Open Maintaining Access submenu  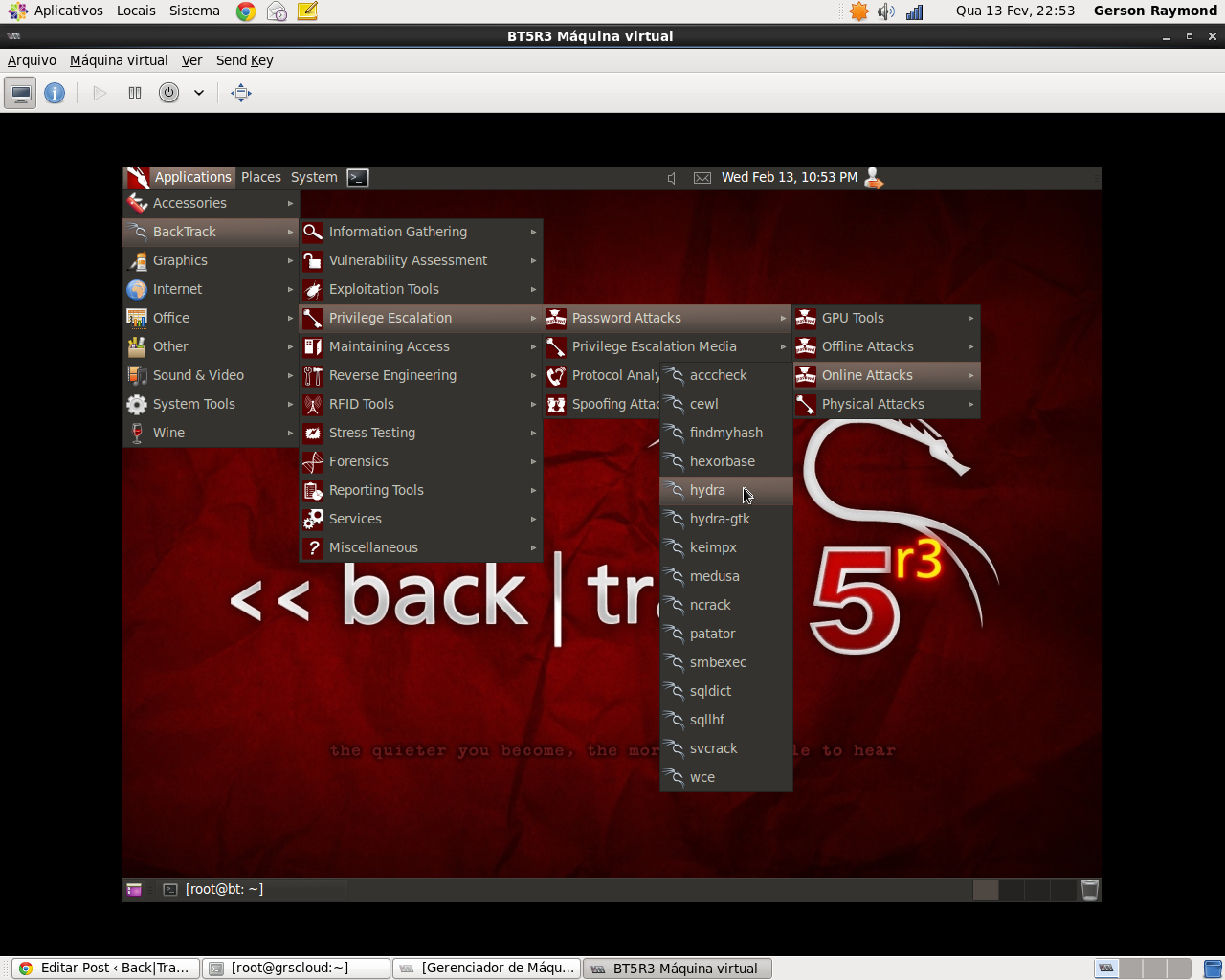[421, 346]
